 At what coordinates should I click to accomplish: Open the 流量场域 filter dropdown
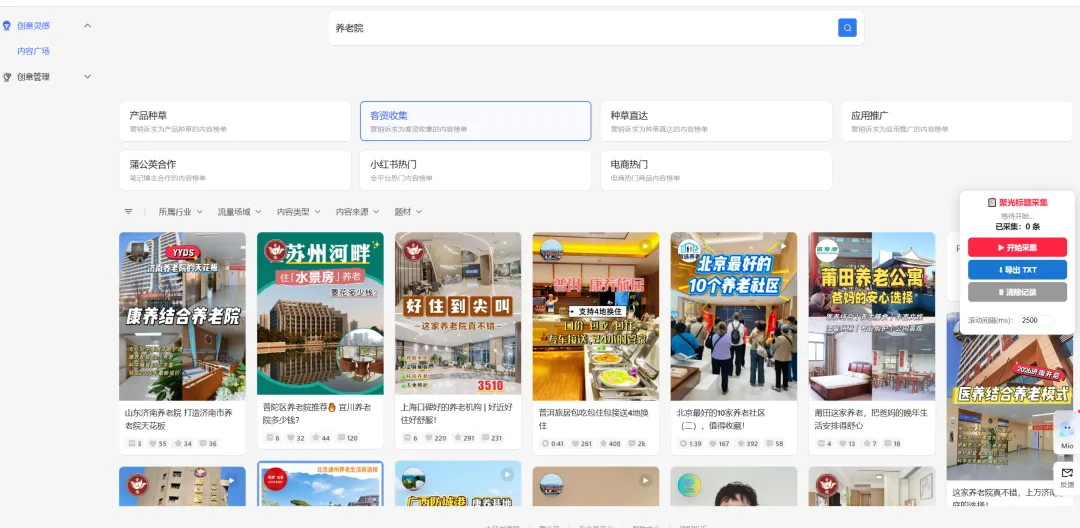pos(240,212)
